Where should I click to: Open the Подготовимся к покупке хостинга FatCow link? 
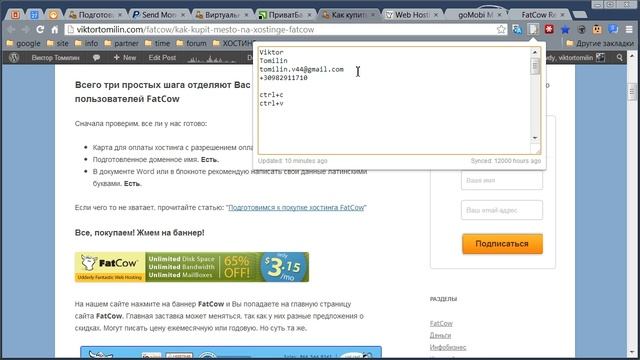(x=296, y=207)
